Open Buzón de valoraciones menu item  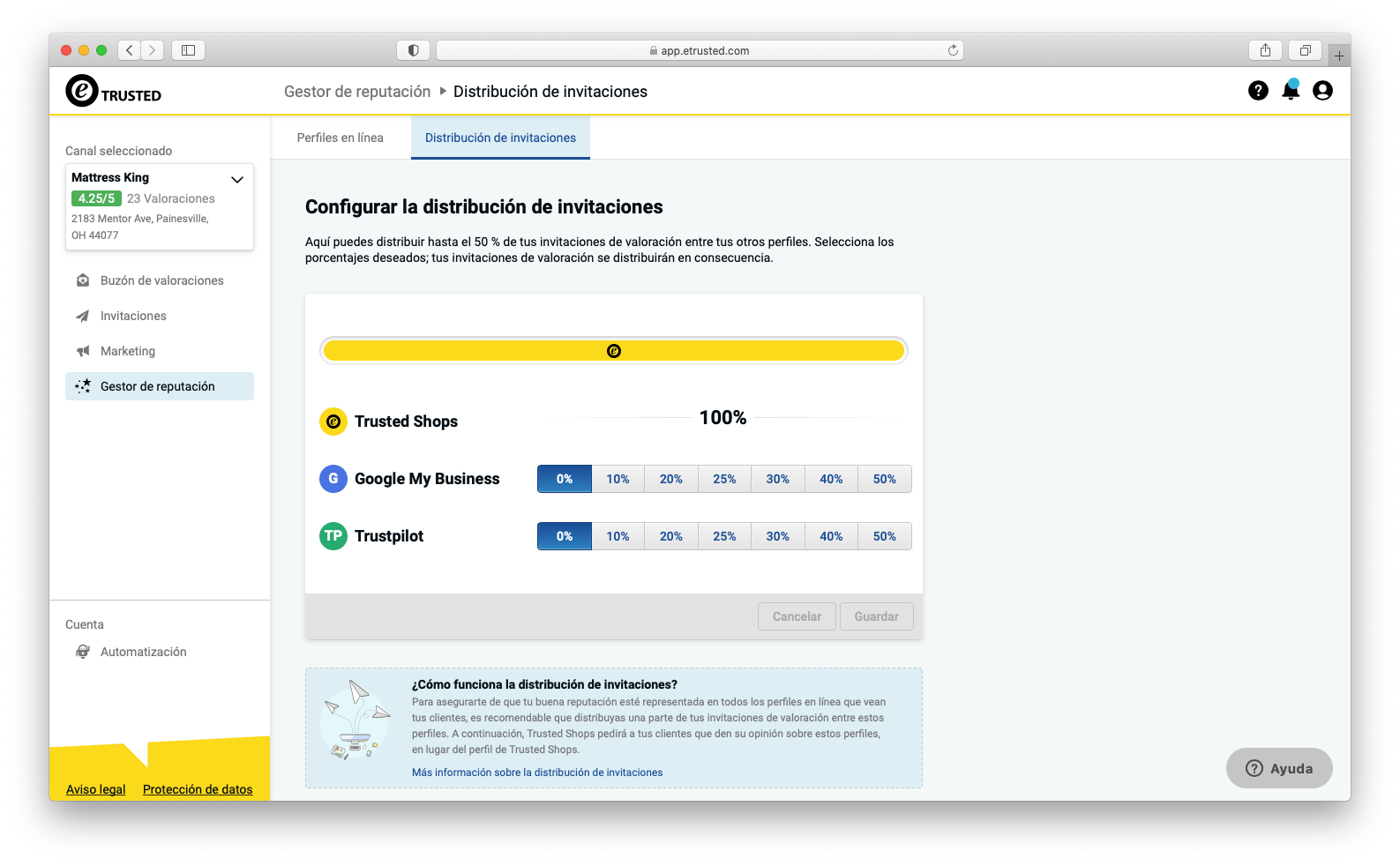click(x=160, y=280)
